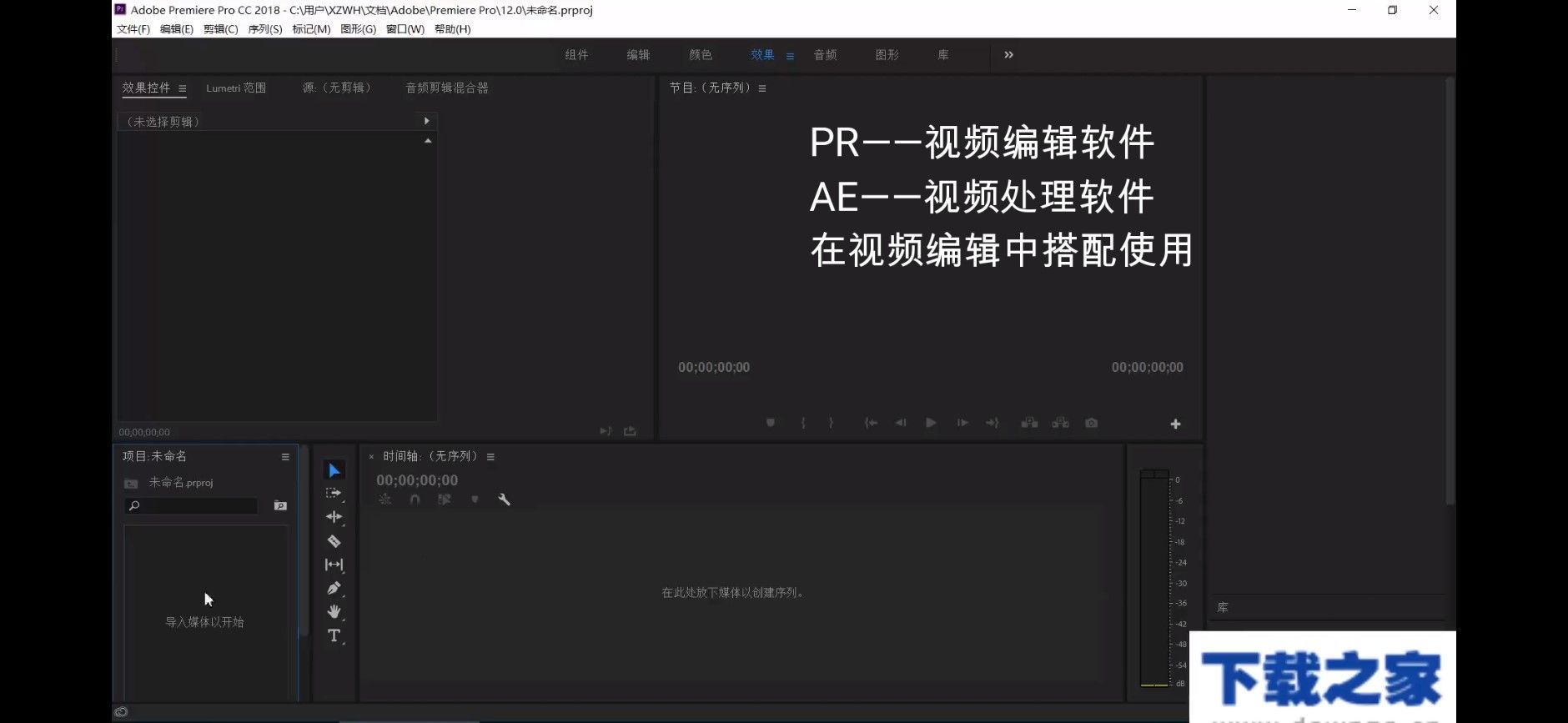1568x723 pixels.
Task: Open the Timeline panel menu
Action: click(x=490, y=457)
